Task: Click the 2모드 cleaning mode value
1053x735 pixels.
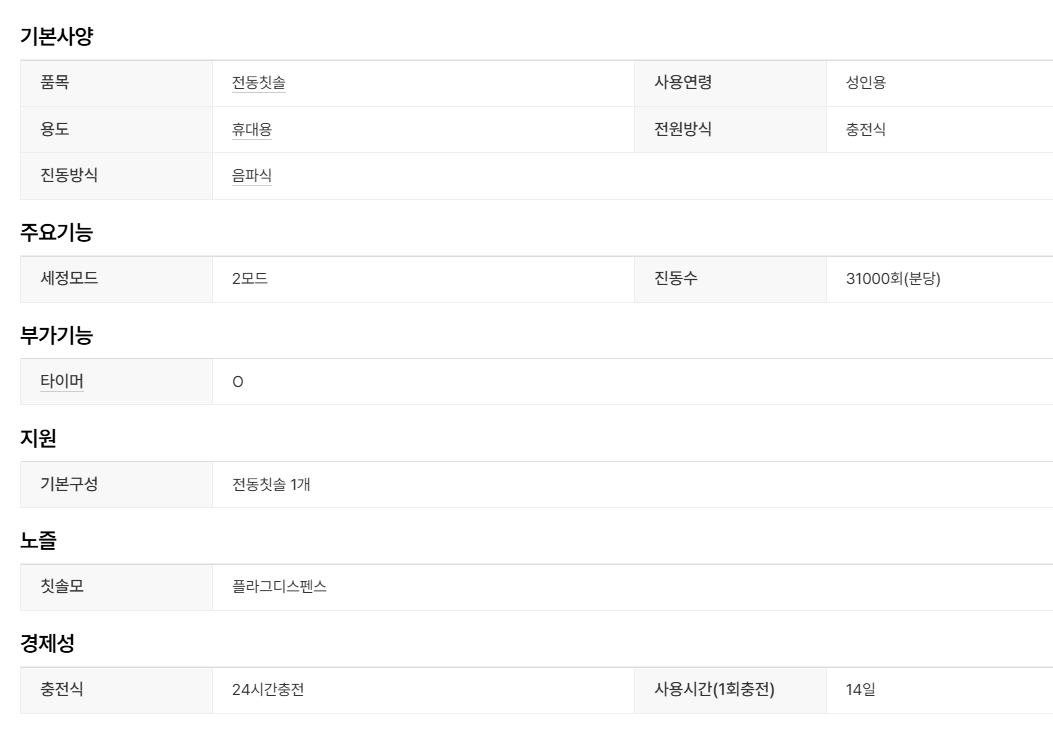Action: coord(250,278)
